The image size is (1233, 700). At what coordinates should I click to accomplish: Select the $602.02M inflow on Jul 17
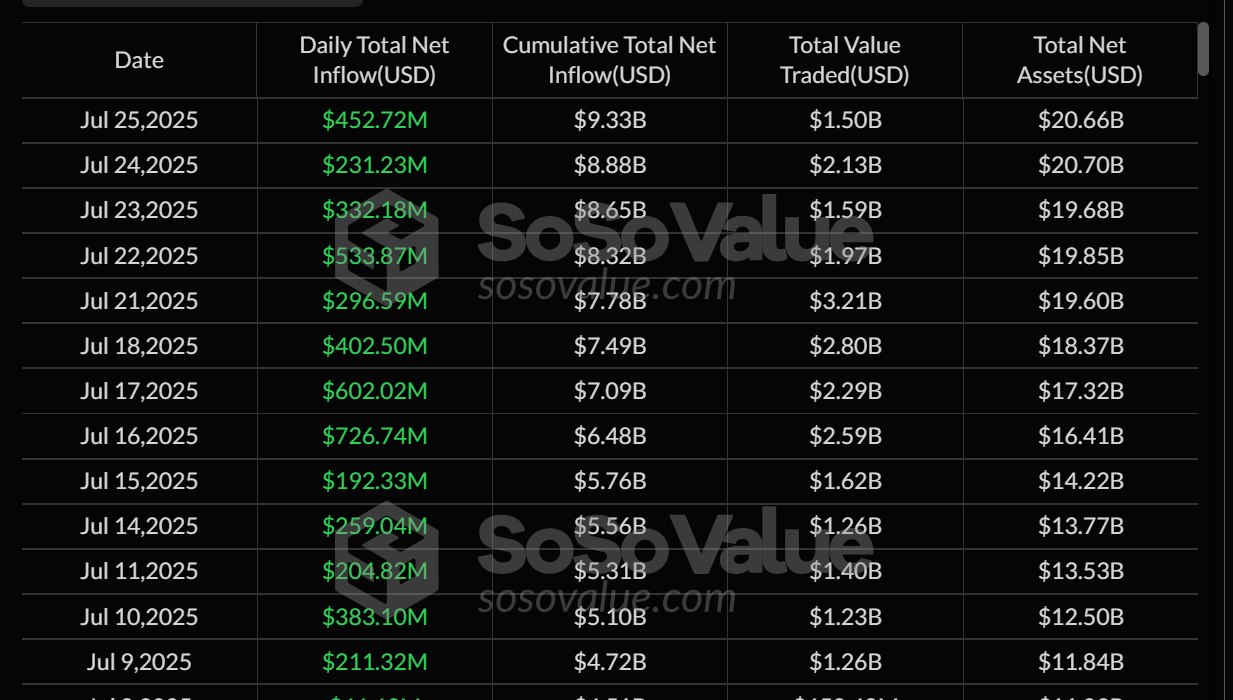(x=374, y=391)
